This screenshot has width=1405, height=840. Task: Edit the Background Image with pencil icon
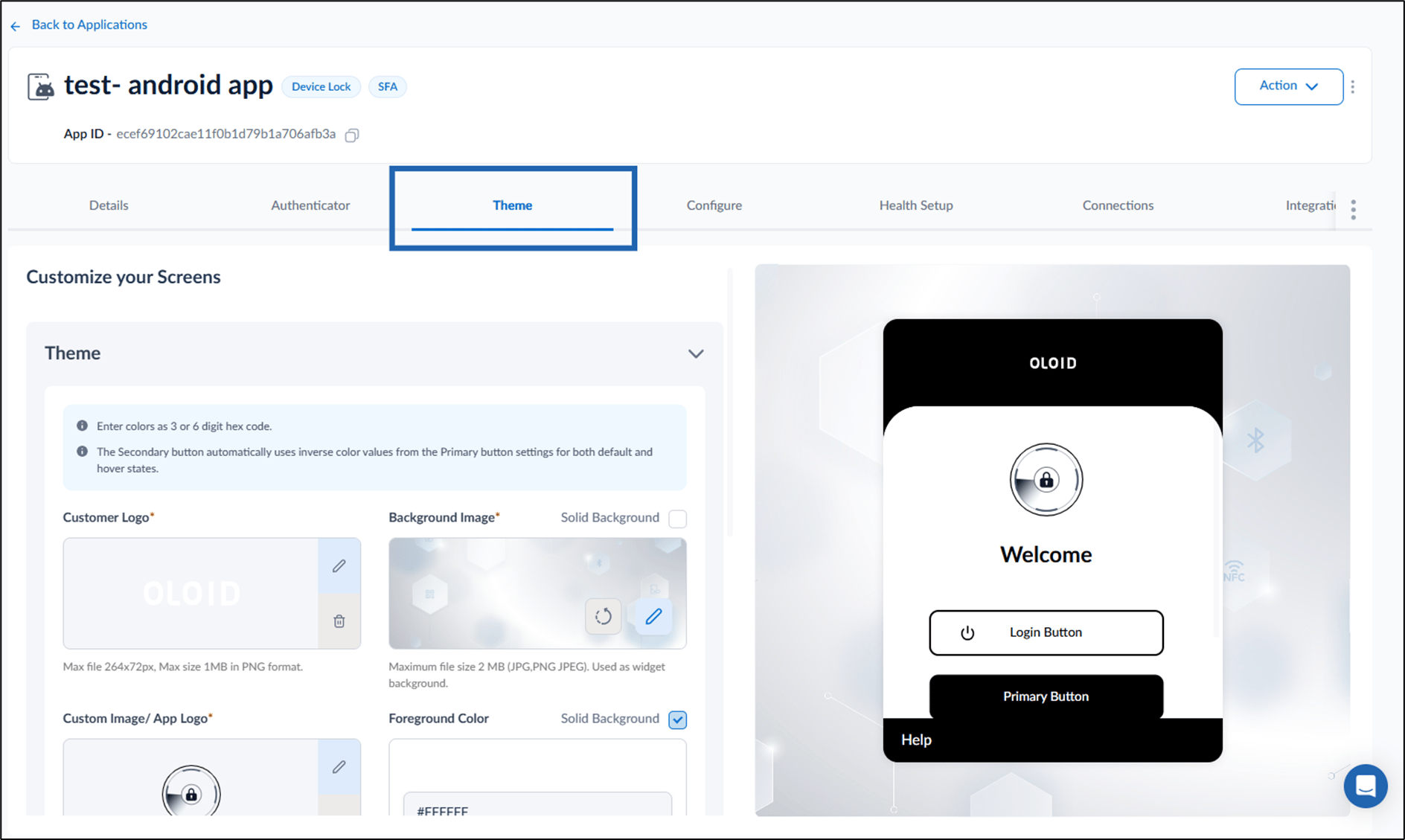[x=653, y=616]
